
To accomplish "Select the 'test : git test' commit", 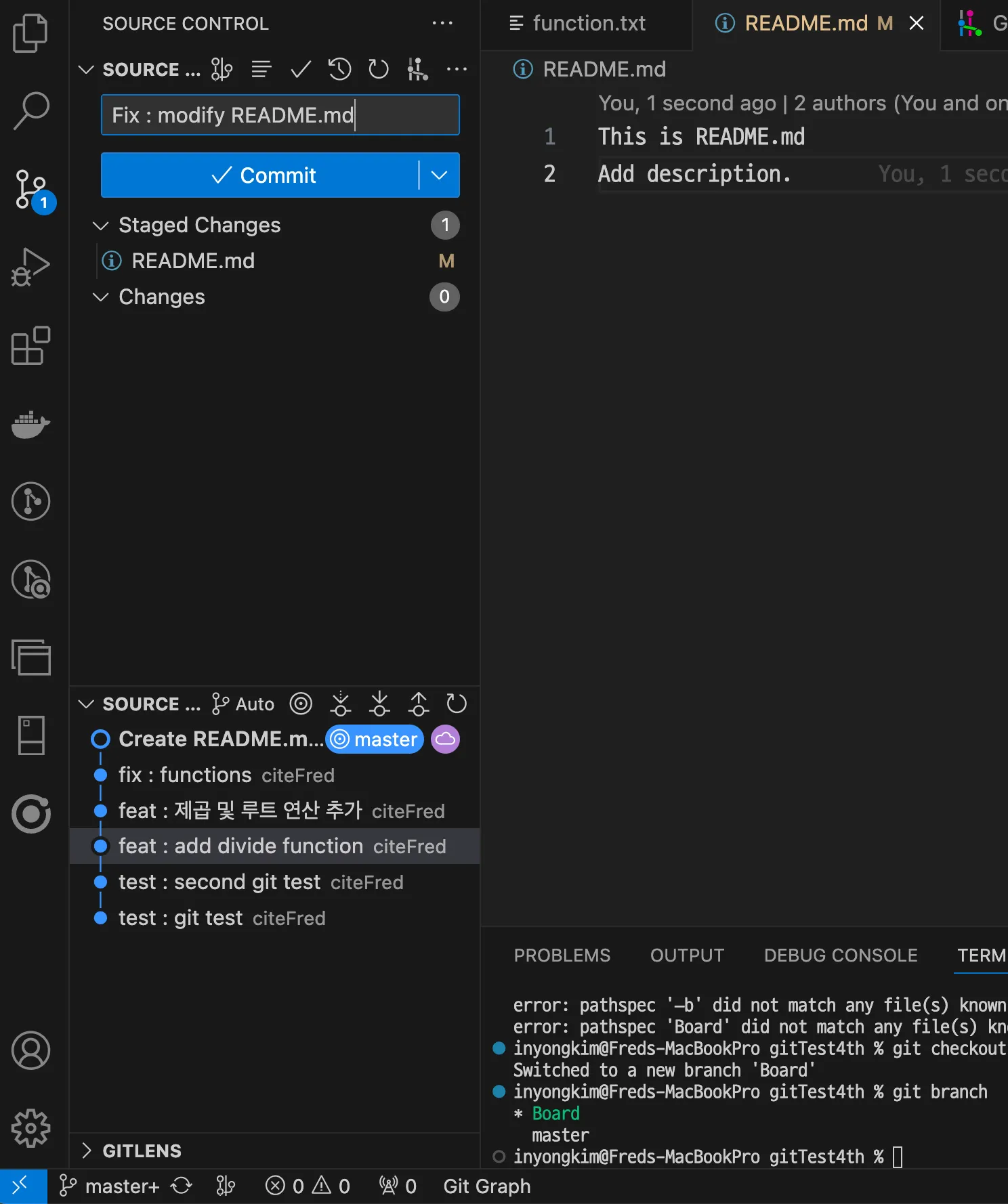I will (x=274, y=918).
